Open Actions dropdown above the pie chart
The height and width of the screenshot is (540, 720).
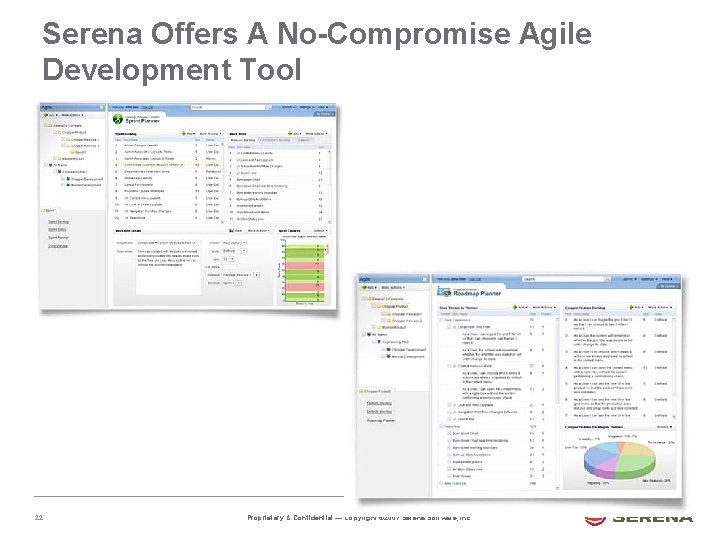click(x=664, y=427)
